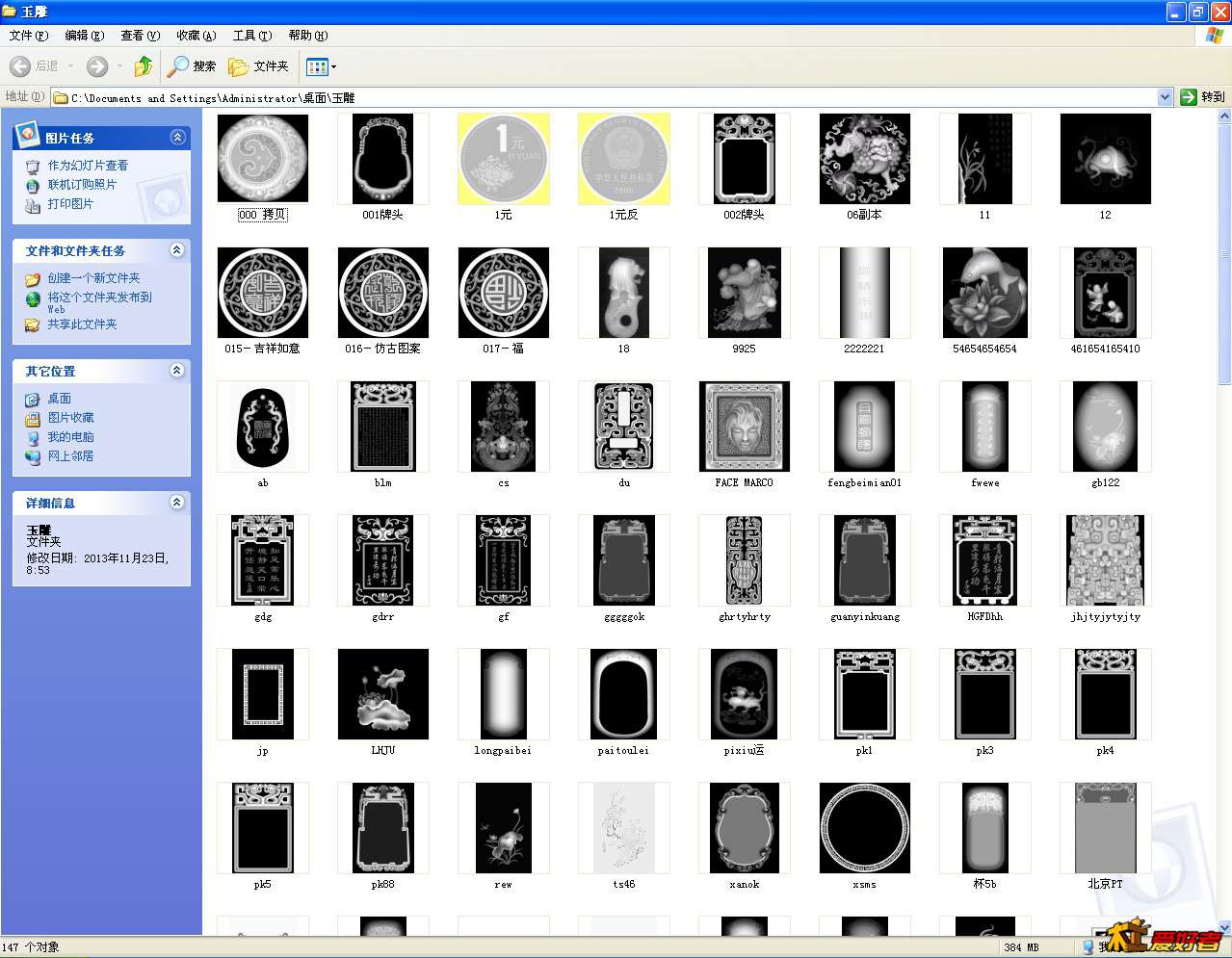Open Forward button history dropdown arrow
This screenshot has width=1232, height=958.
pos(119,66)
